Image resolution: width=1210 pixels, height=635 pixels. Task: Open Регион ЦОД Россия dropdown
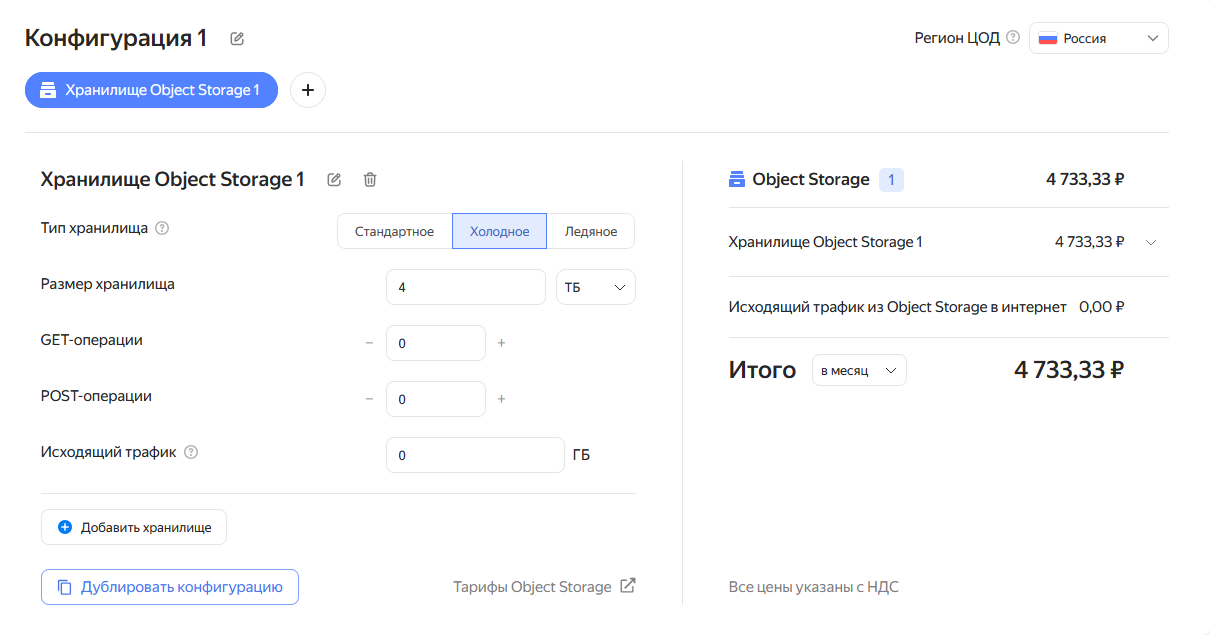pos(1099,38)
